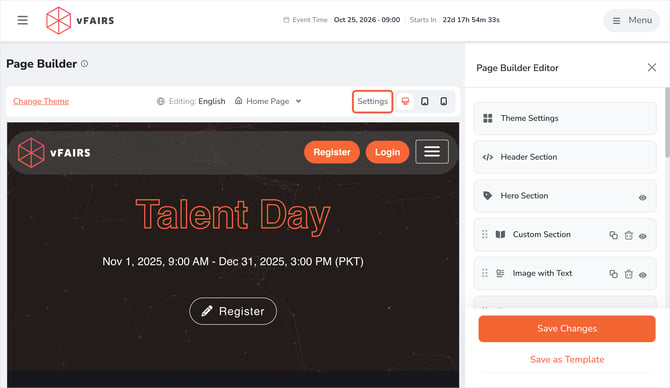This screenshot has width=670, height=388.
Task: Select the event date range text
Action: (233, 261)
